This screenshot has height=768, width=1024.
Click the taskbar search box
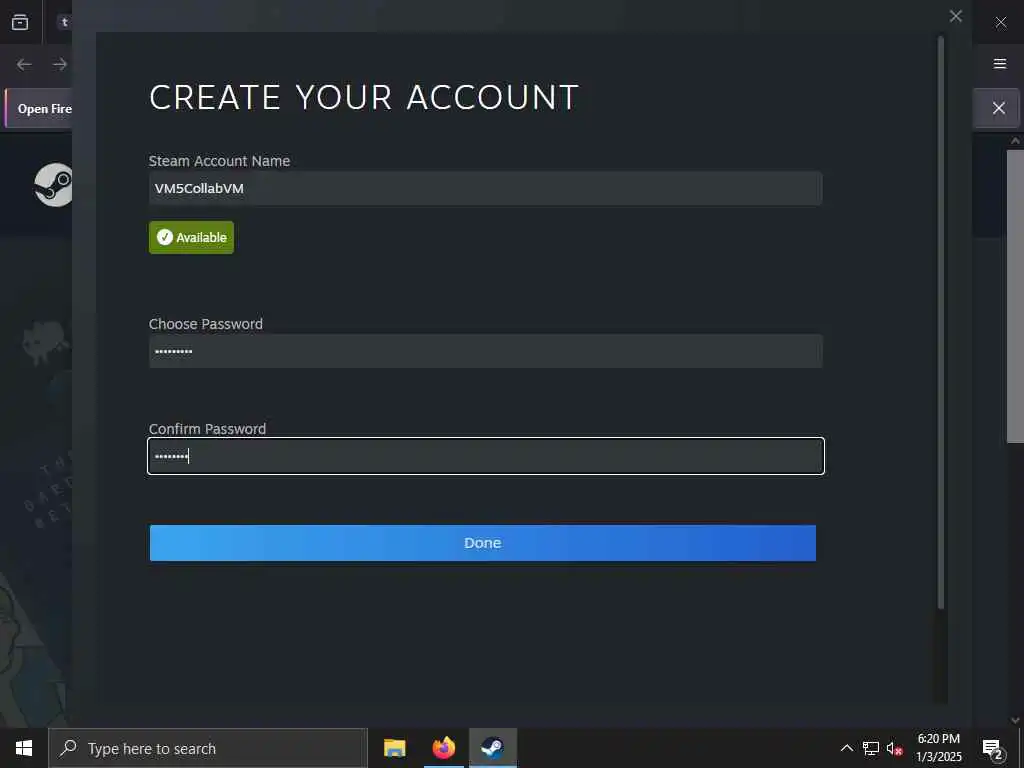pyautogui.click(x=208, y=748)
